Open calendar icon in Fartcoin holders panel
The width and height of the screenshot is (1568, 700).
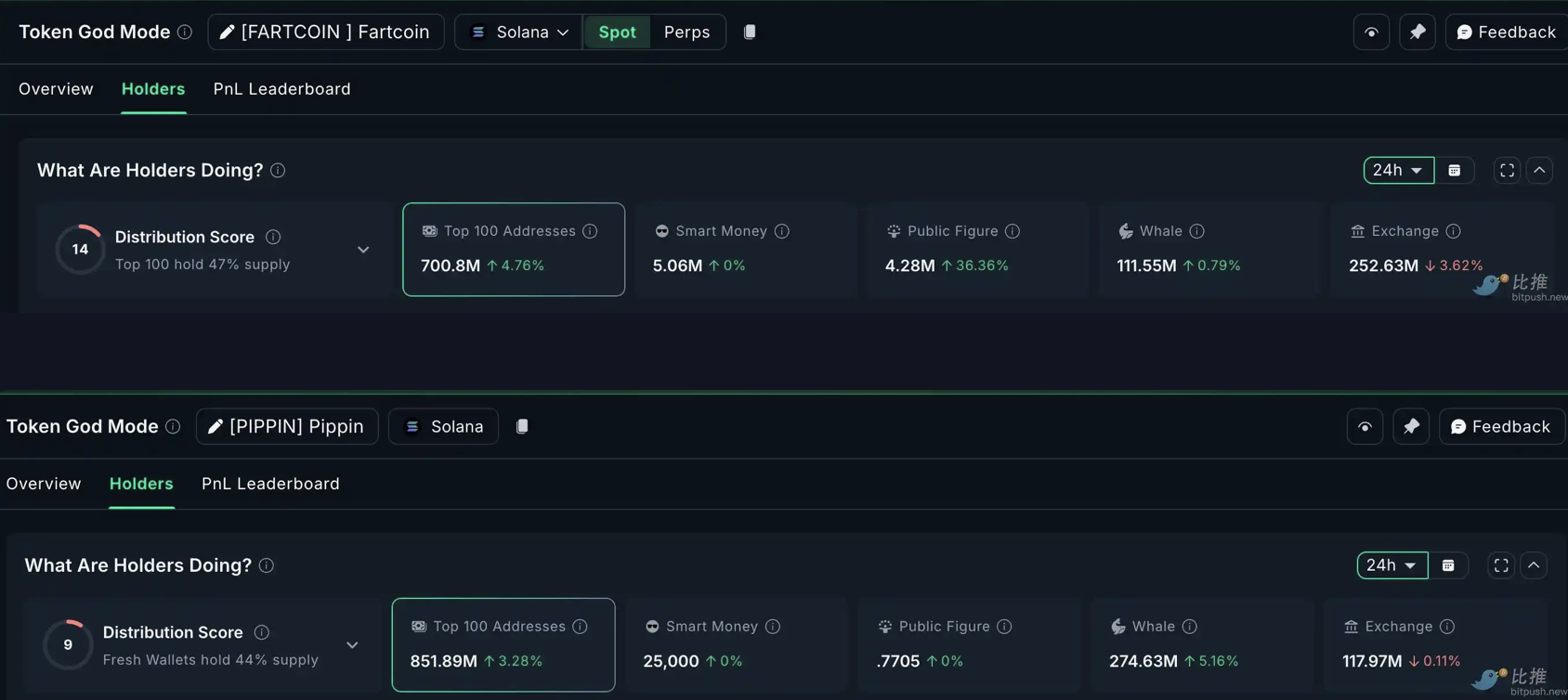coord(1455,171)
